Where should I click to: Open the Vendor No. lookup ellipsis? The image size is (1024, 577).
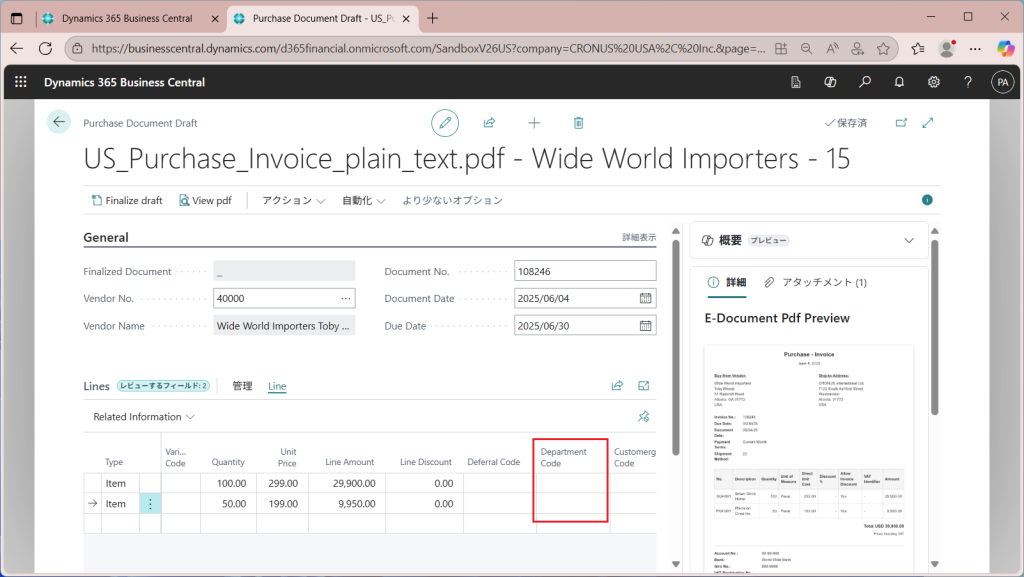(x=345, y=298)
